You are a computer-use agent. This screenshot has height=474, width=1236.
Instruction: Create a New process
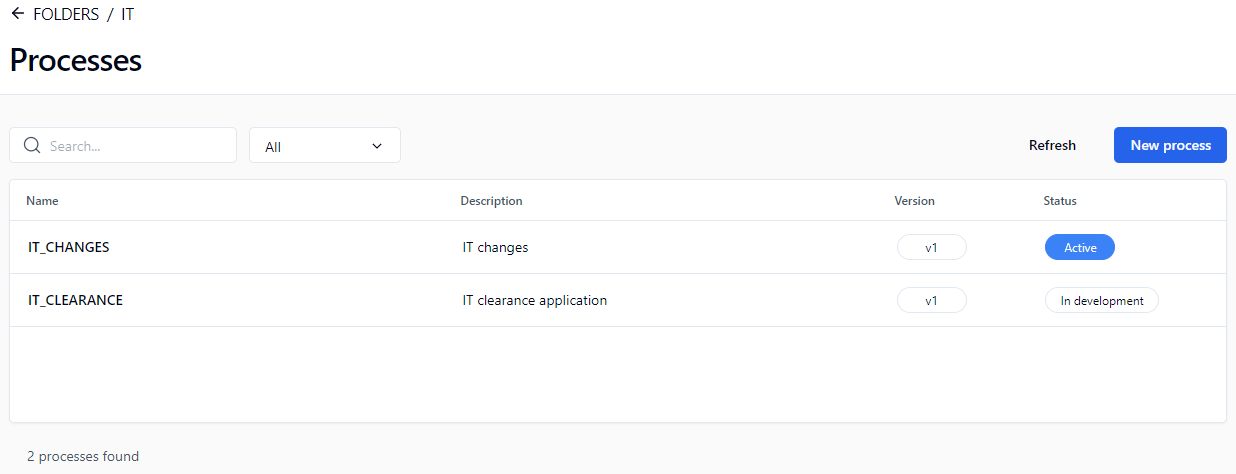click(1170, 145)
